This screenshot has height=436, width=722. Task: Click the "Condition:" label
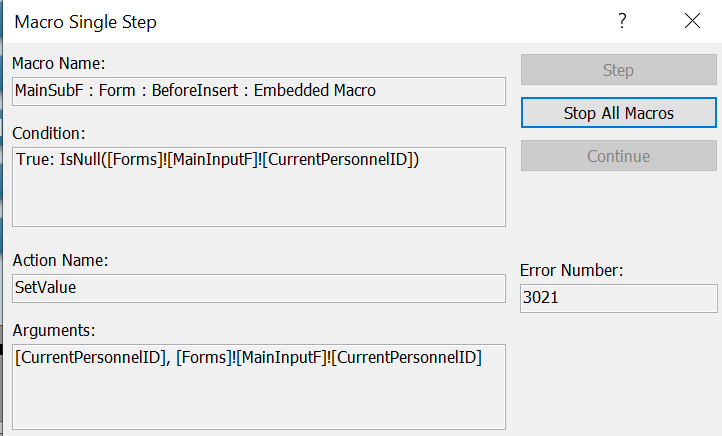pyautogui.click(x=49, y=133)
